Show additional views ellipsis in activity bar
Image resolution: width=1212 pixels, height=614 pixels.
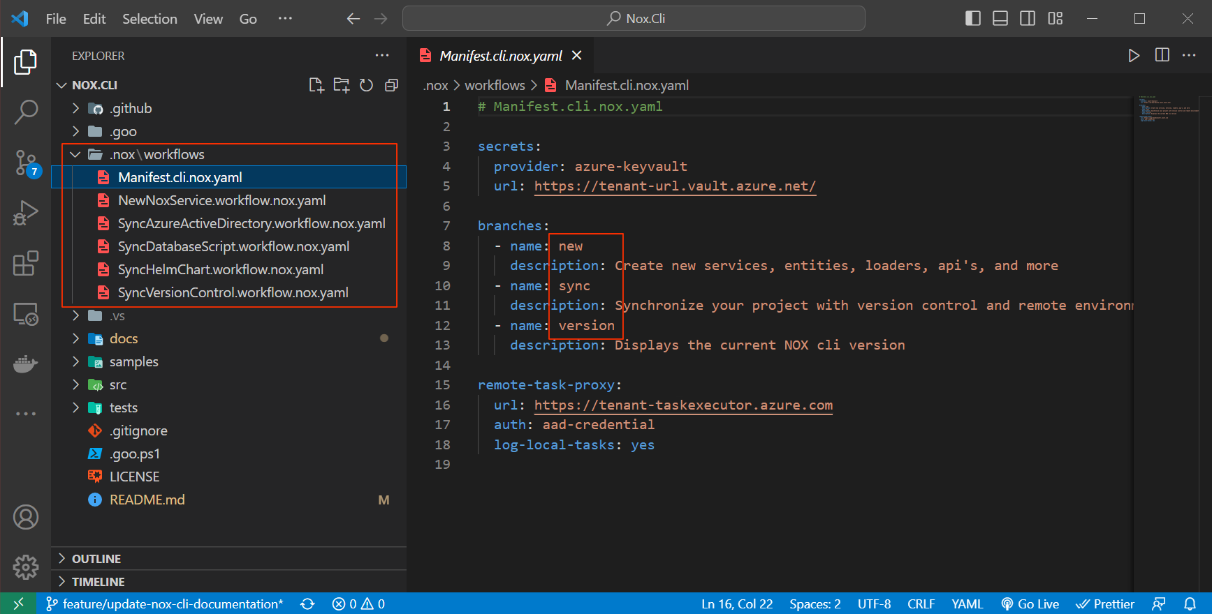point(26,412)
